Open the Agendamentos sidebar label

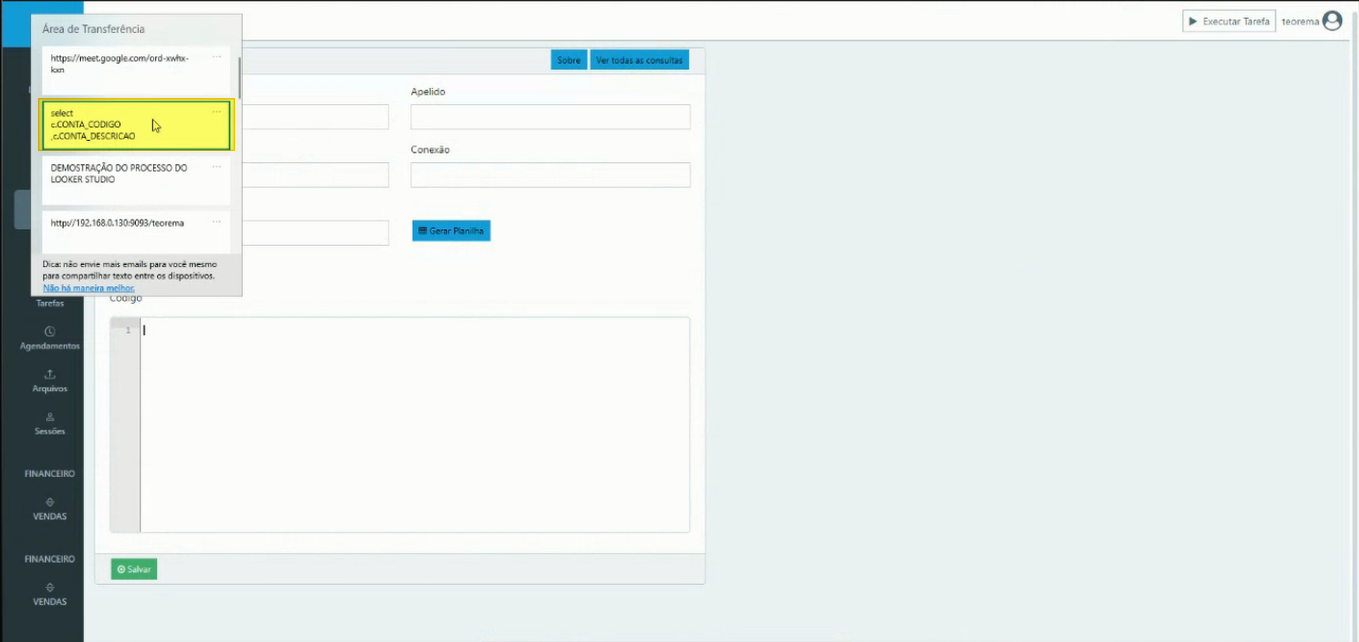coord(50,346)
